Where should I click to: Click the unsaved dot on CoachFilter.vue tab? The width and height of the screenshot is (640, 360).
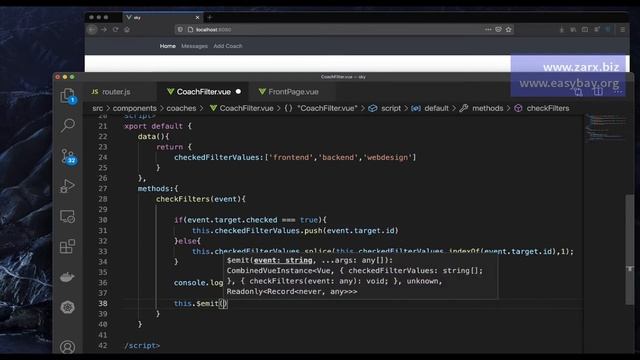coord(238,92)
